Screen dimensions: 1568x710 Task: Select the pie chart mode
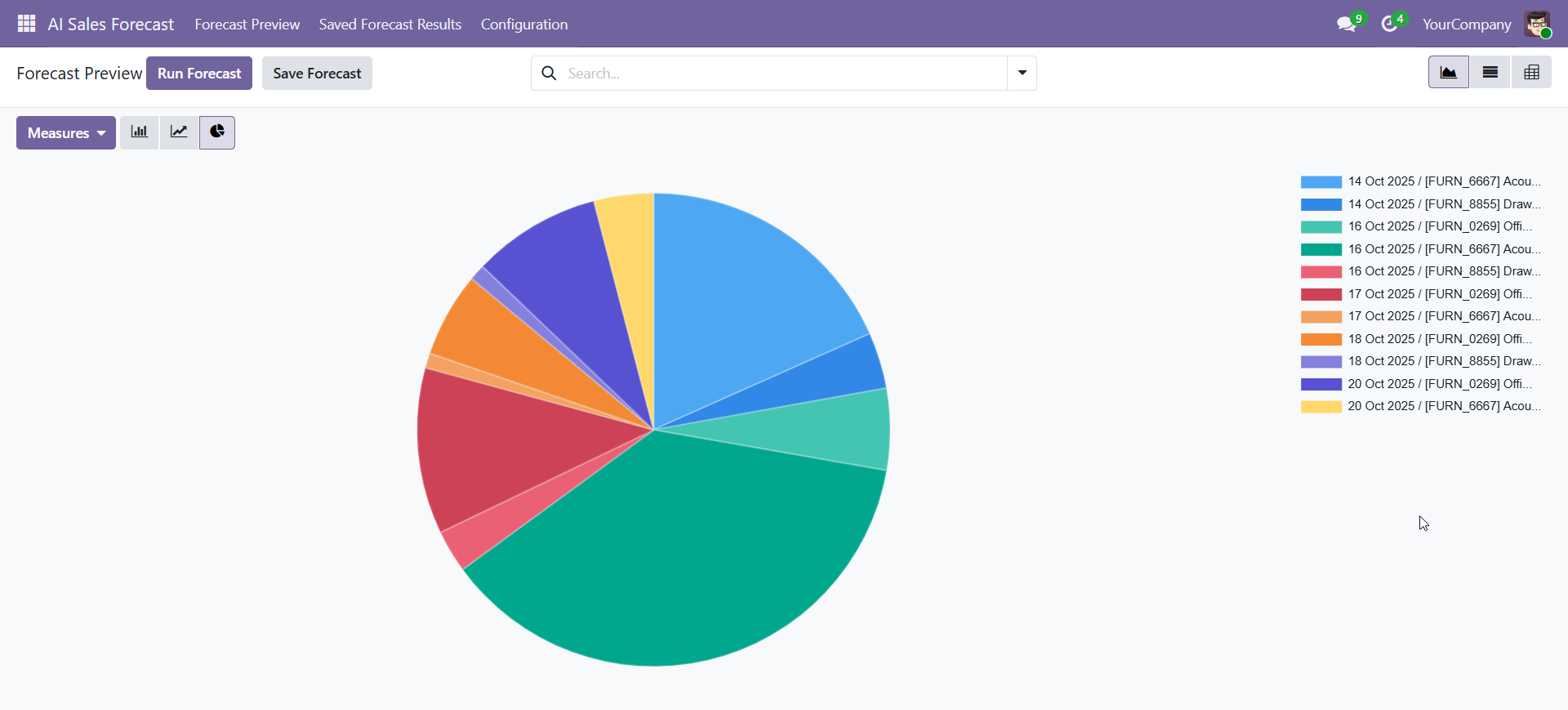click(217, 132)
